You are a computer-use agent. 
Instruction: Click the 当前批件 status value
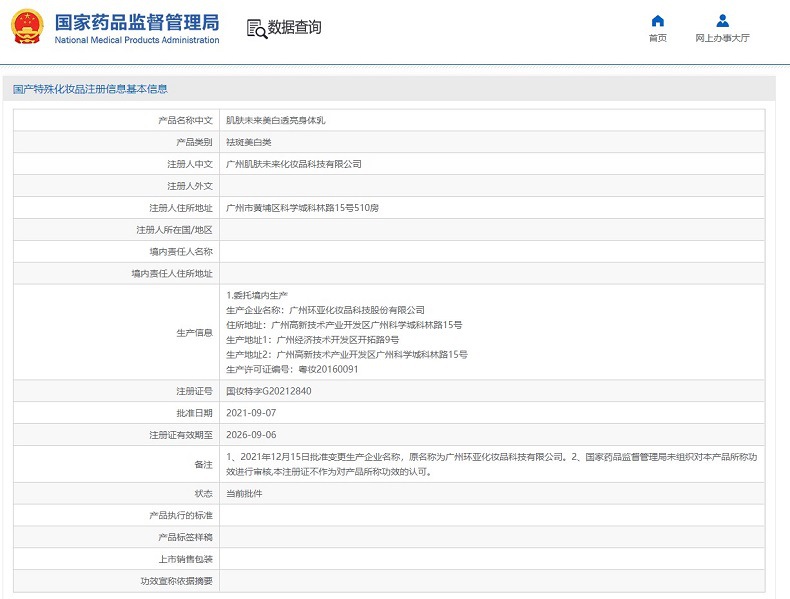click(x=243, y=494)
